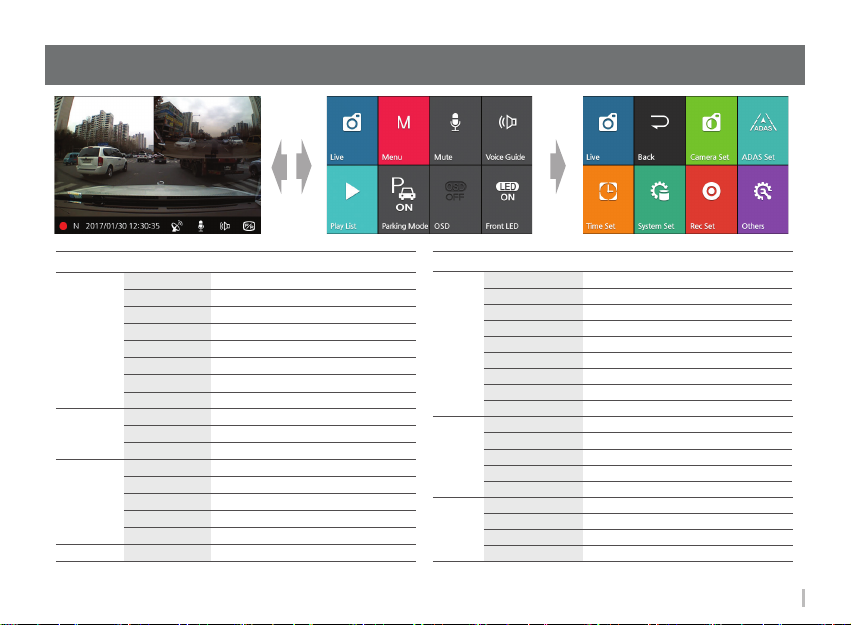Screen dimensions: 851x625
Task: Open the Play List tile
Action: (x=352, y=200)
